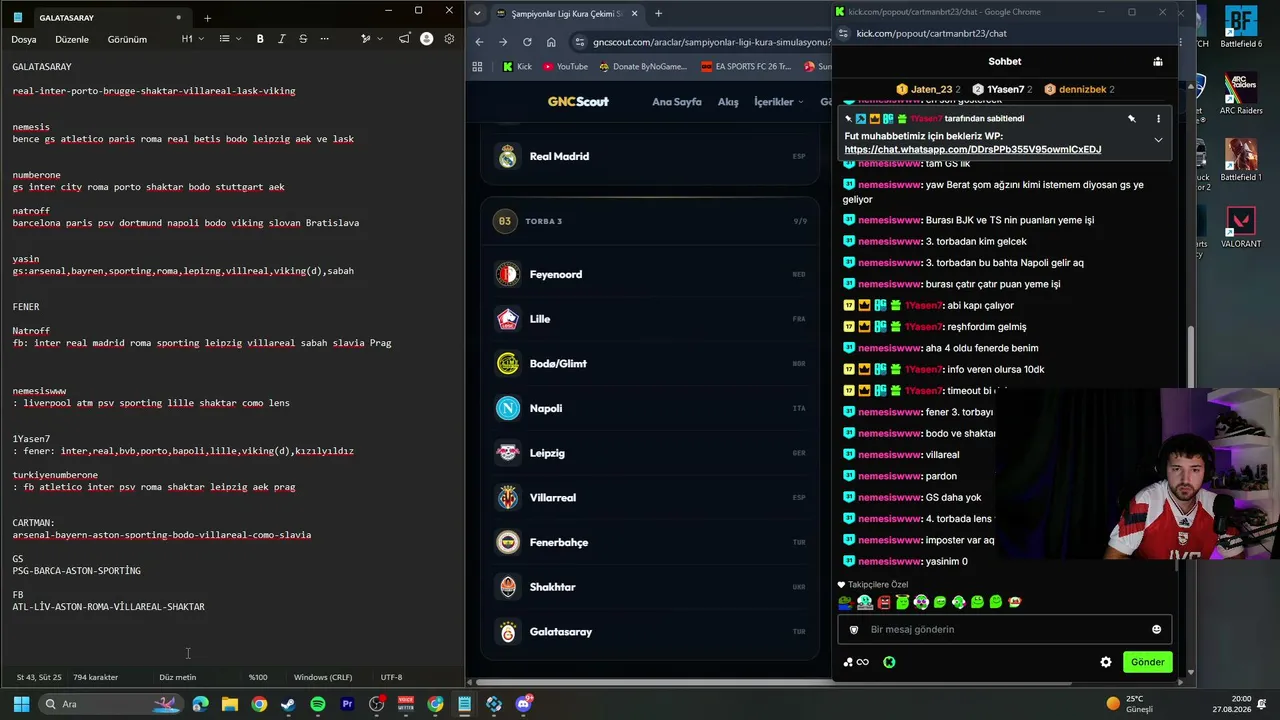
Task: Go to browser home page
Action: pyautogui.click(x=551, y=42)
